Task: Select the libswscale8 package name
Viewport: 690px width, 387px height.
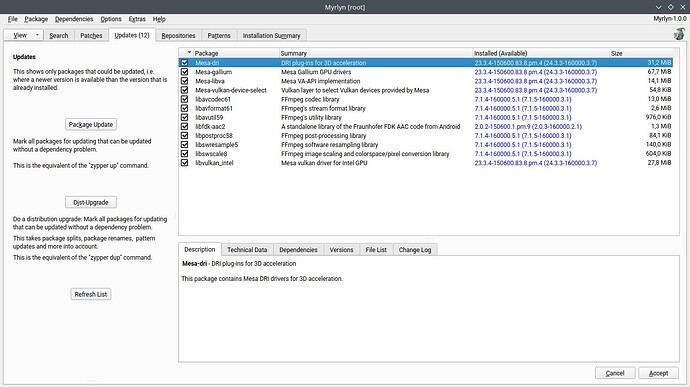Action: 211,154
